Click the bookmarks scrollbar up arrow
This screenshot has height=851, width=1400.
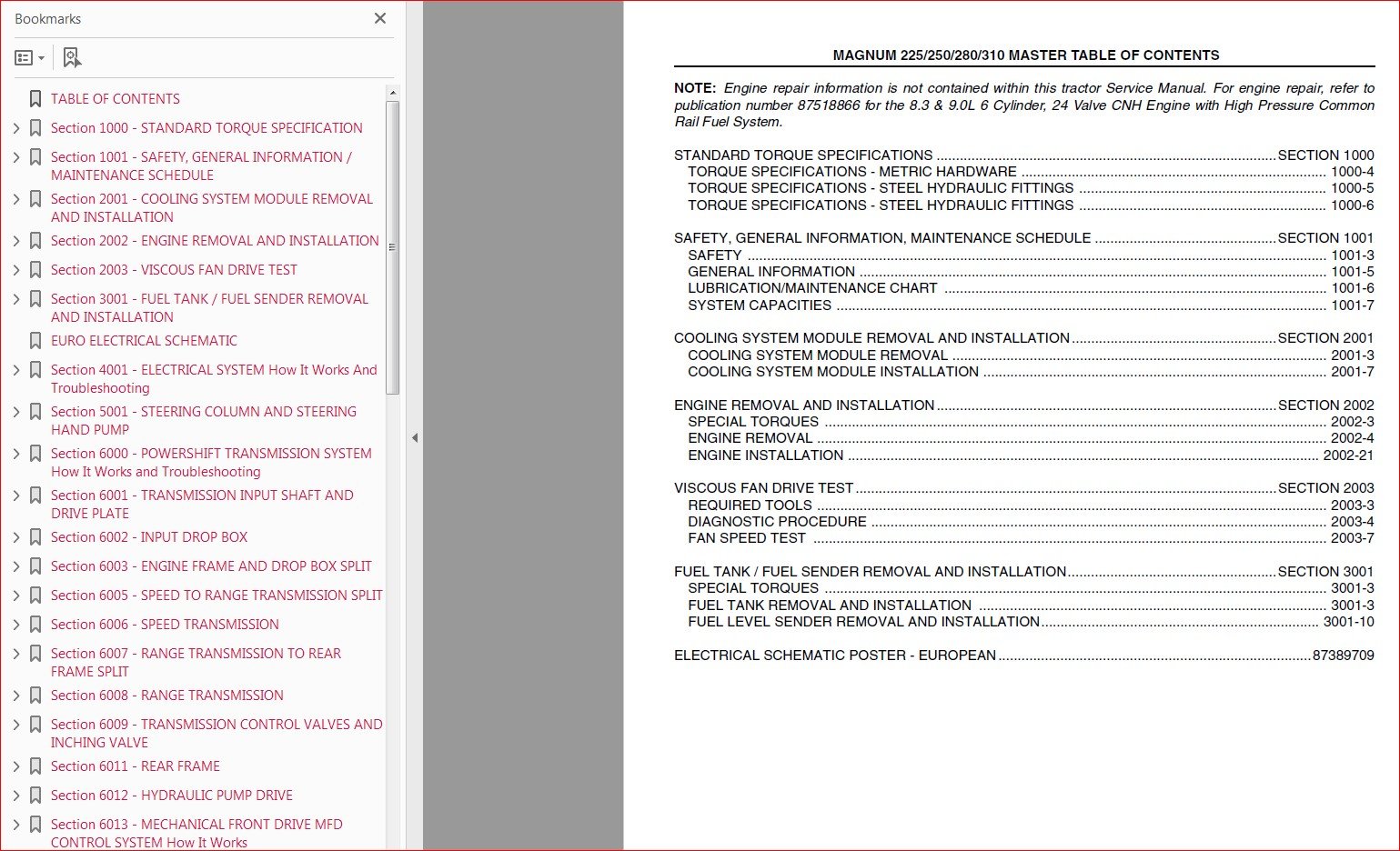pos(393,93)
